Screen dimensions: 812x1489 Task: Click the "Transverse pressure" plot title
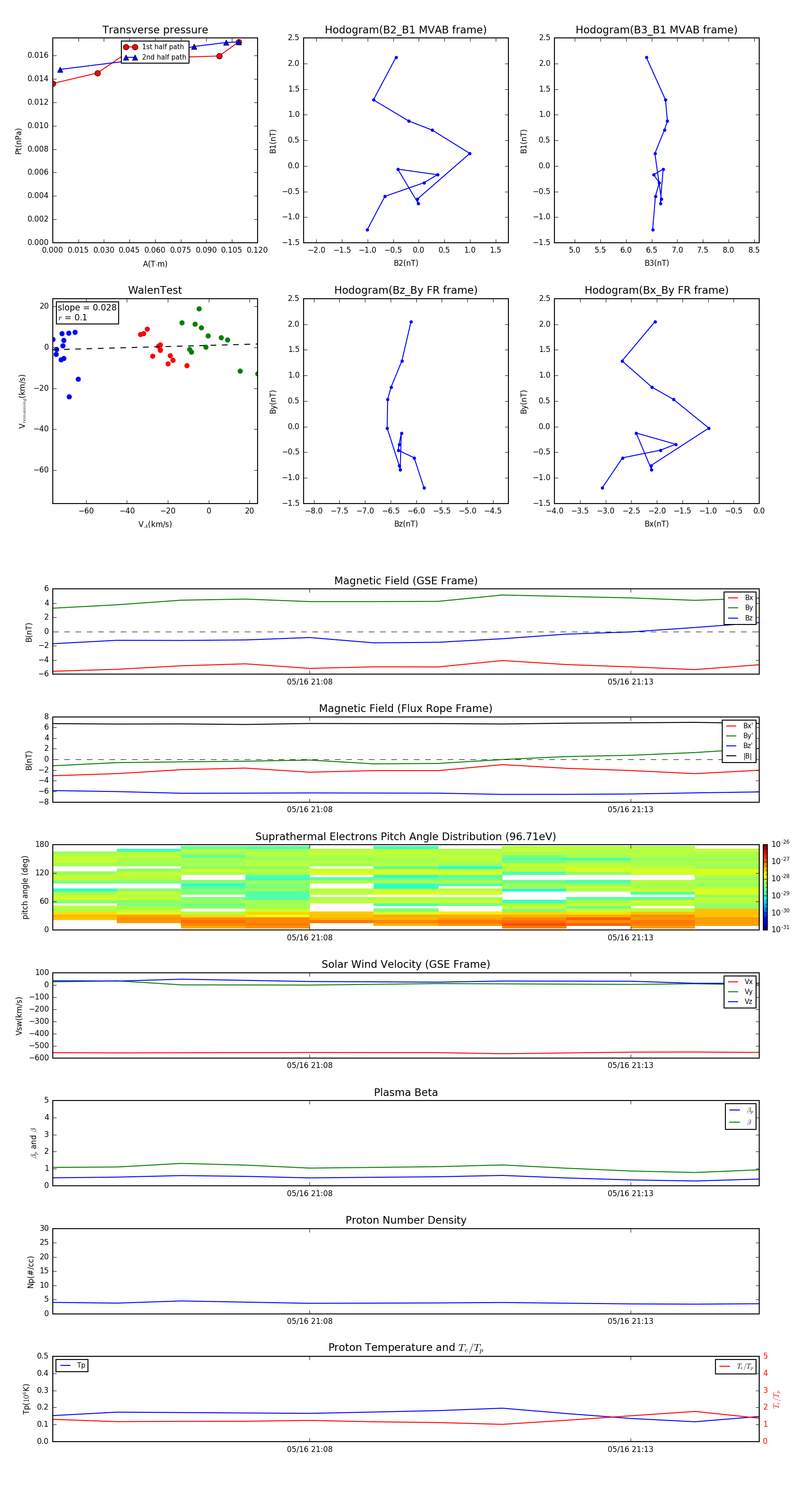coord(155,30)
